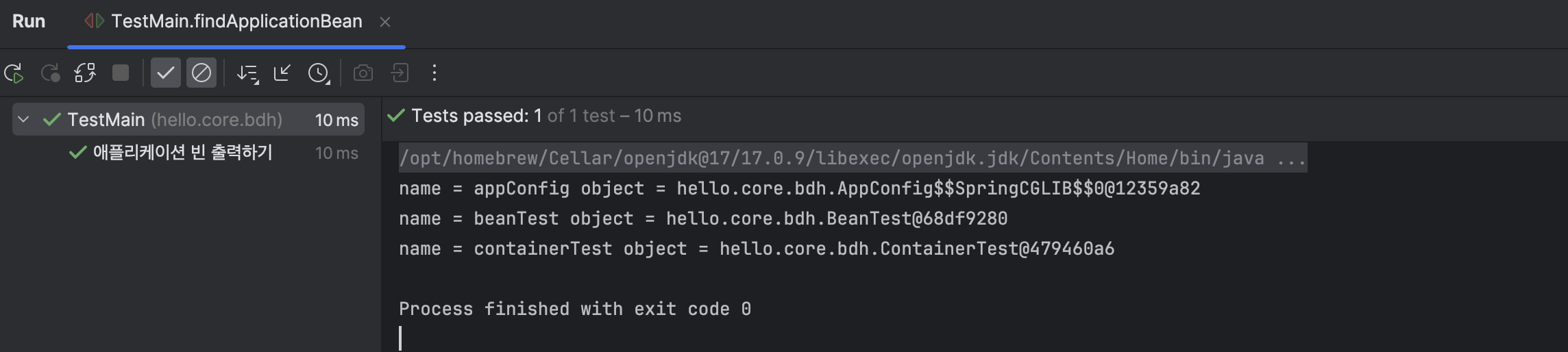Expand the folded java command line
Viewport: 1568px width, 352px height.
[1292, 159]
